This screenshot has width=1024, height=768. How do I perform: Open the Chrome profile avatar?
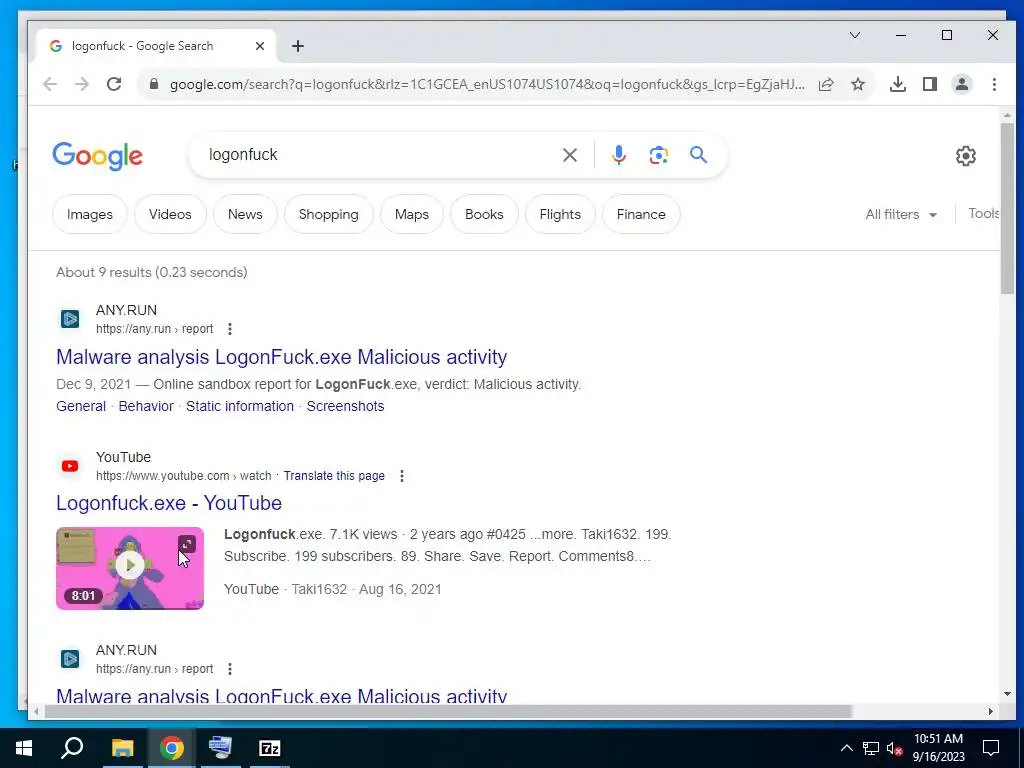962,84
